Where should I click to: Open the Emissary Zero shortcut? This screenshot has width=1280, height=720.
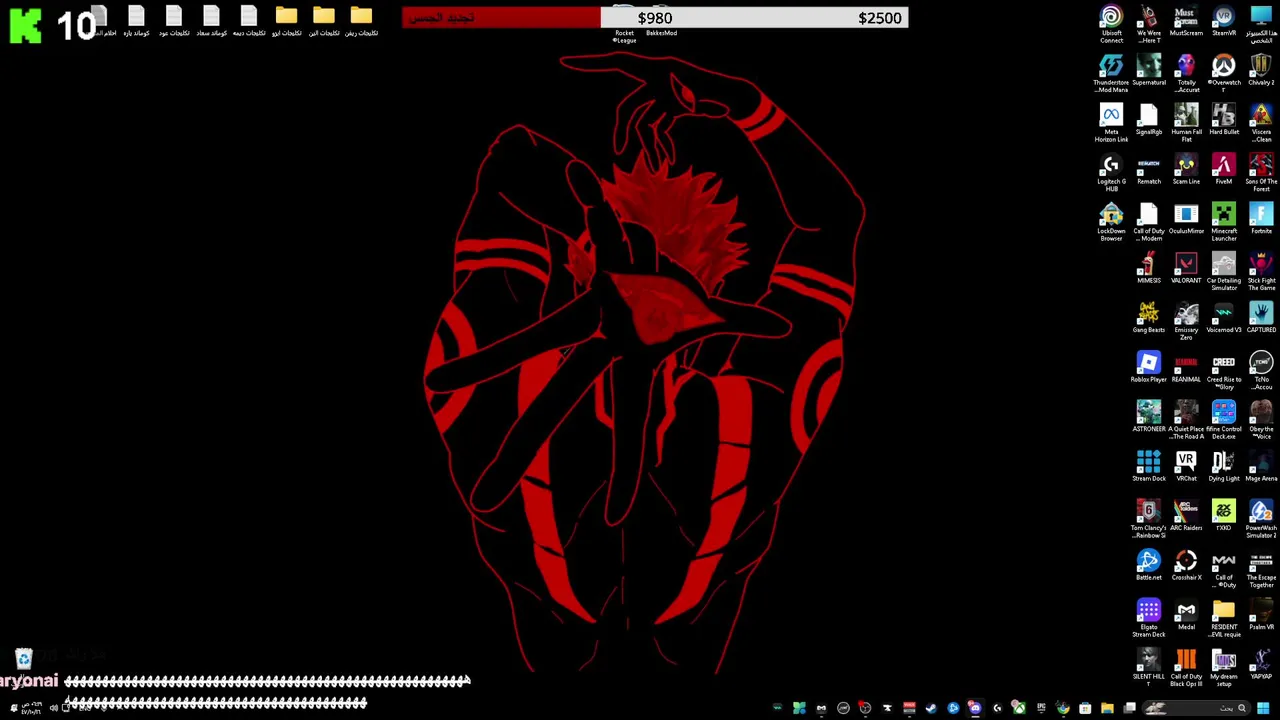[1186, 321]
